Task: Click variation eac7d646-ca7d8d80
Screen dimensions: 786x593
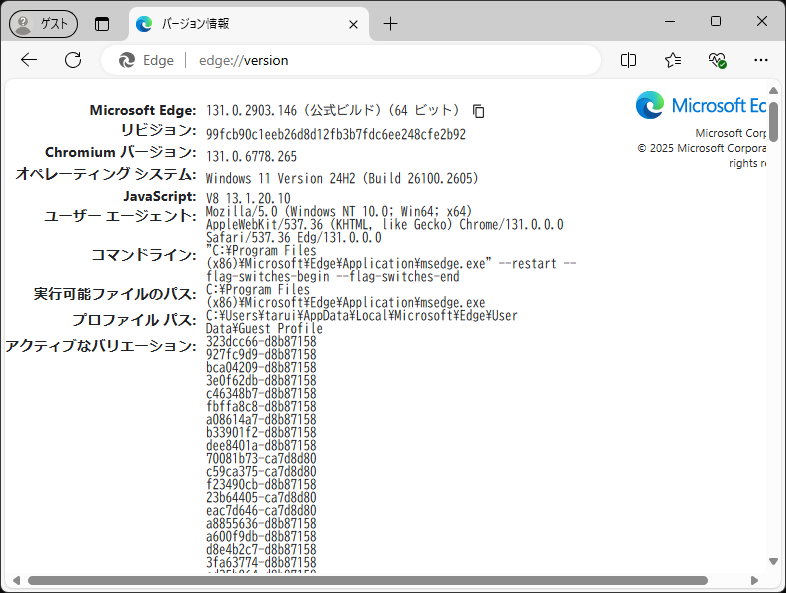Action: click(x=261, y=511)
